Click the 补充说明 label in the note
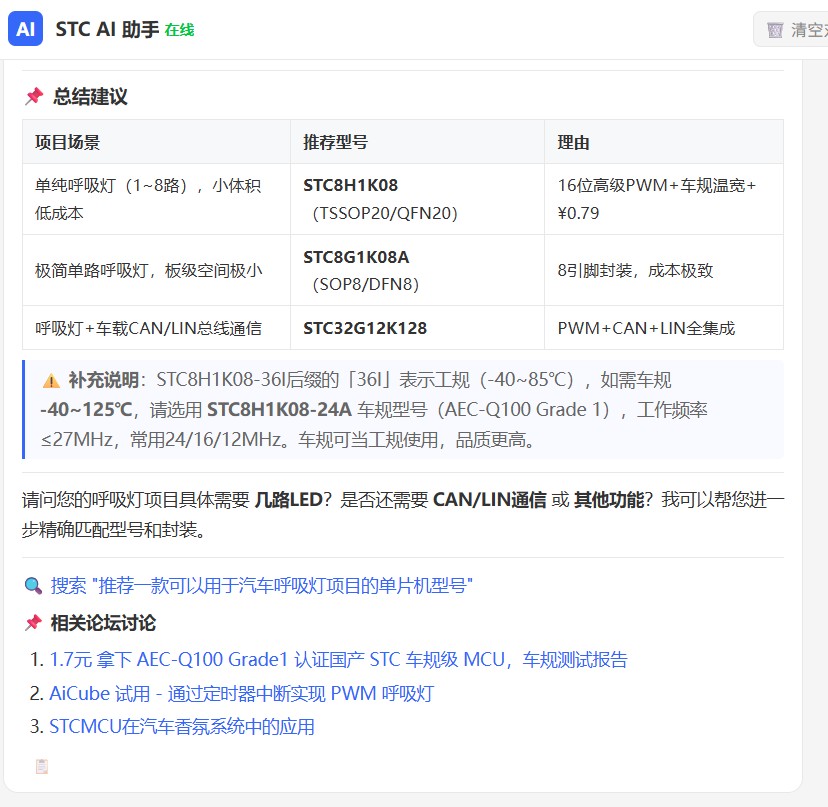Viewport: 828px width, 807px height. click(103, 380)
